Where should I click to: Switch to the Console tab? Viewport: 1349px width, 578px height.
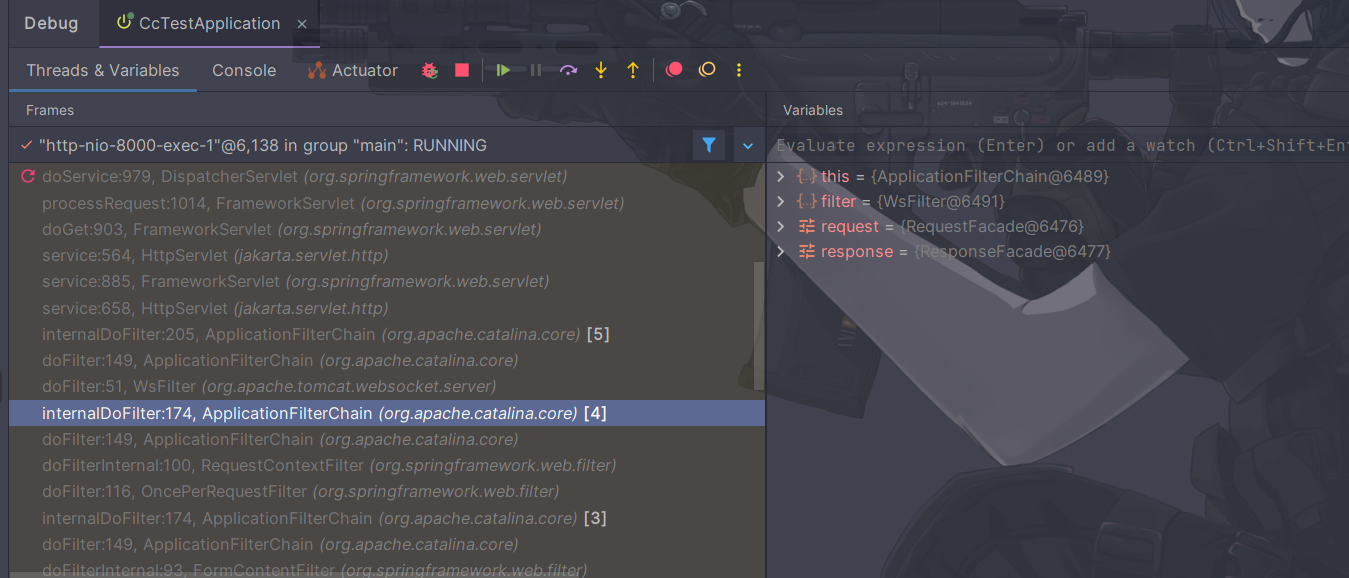pyautogui.click(x=244, y=70)
